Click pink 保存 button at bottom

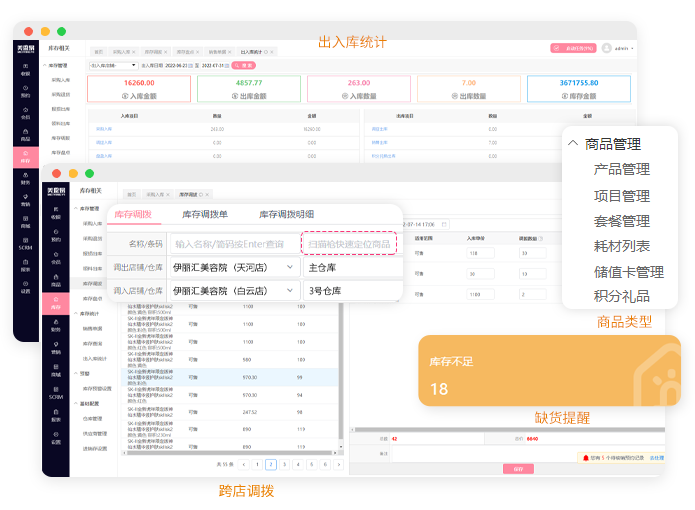[x=518, y=469]
